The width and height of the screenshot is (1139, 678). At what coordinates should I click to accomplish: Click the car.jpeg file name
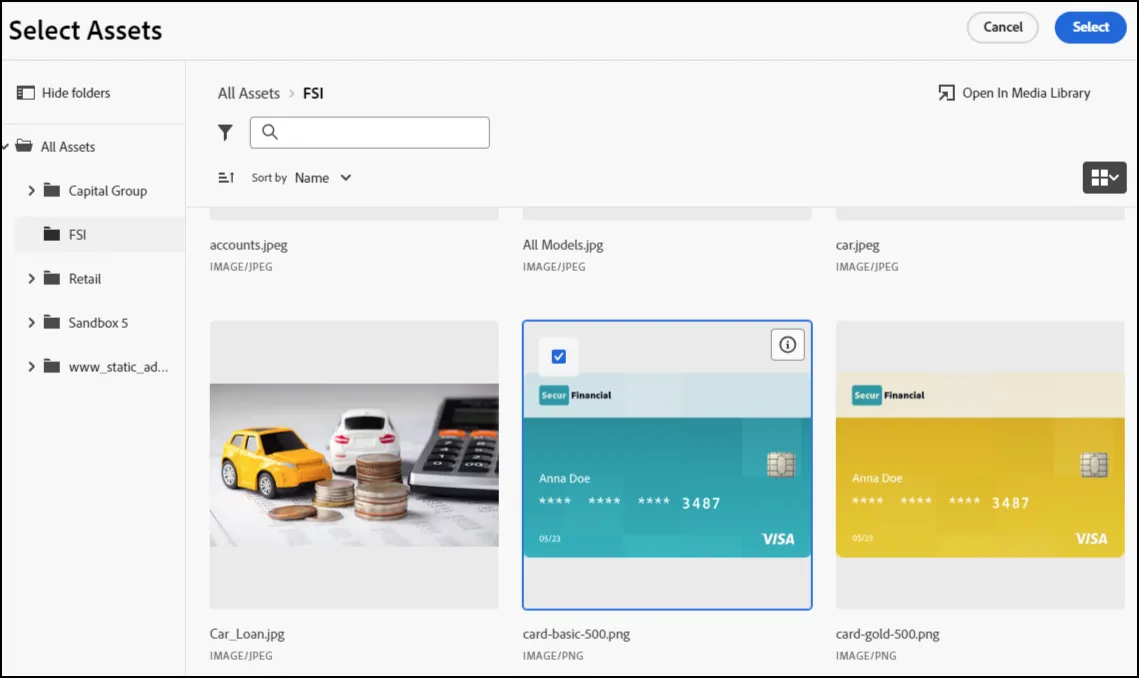(857, 245)
